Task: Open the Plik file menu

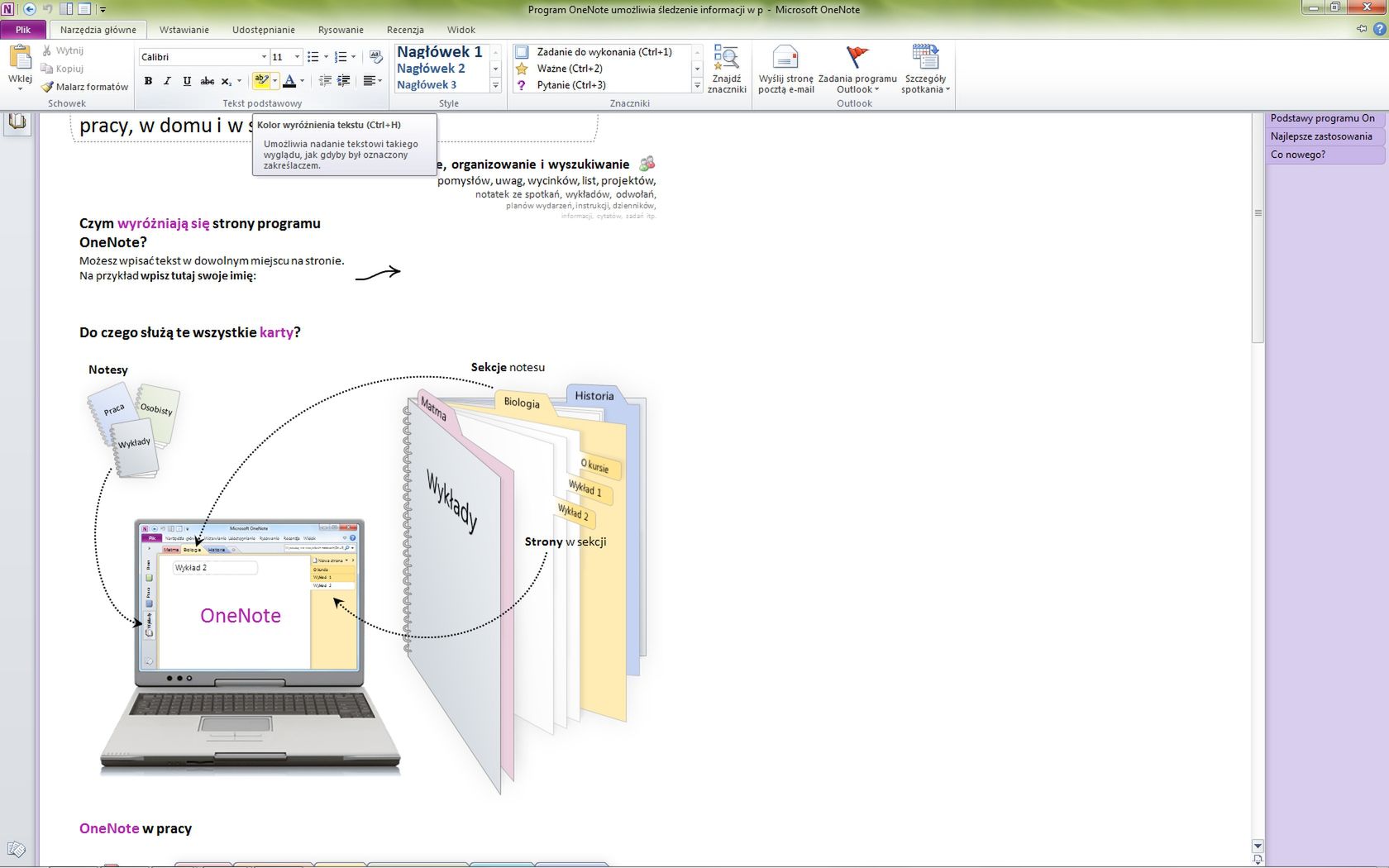Action: click(x=23, y=30)
